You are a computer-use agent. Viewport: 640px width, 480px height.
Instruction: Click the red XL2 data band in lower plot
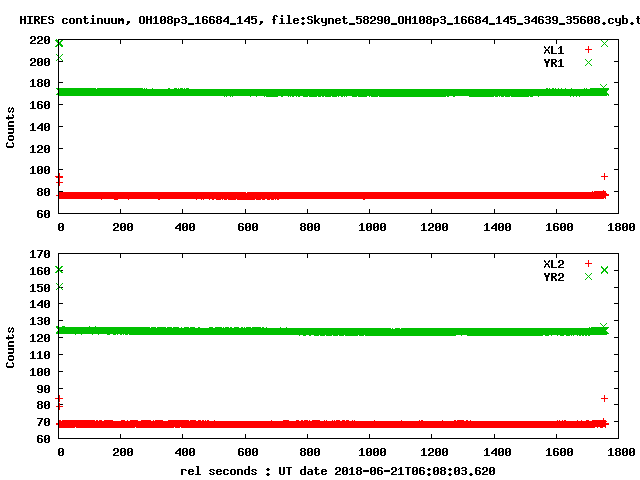point(333,424)
